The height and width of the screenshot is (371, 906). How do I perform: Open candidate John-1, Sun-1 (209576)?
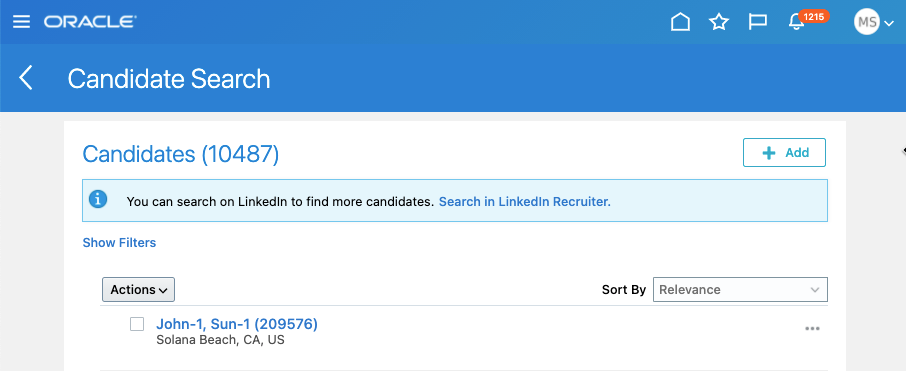pyautogui.click(x=237, y=324)
